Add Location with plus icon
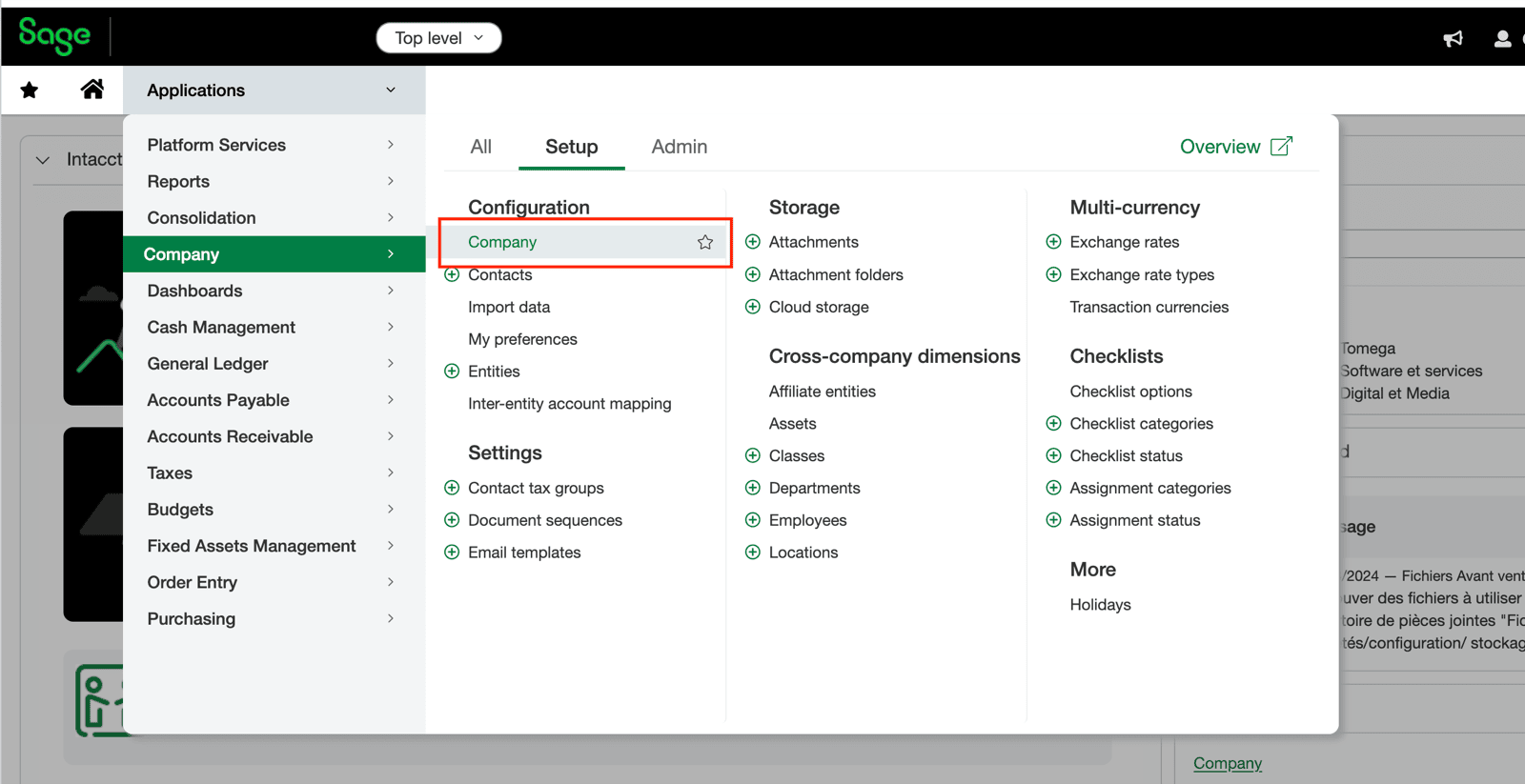Image resolution: width=1525 pixels, height=784 pixels. coord(753,553)
